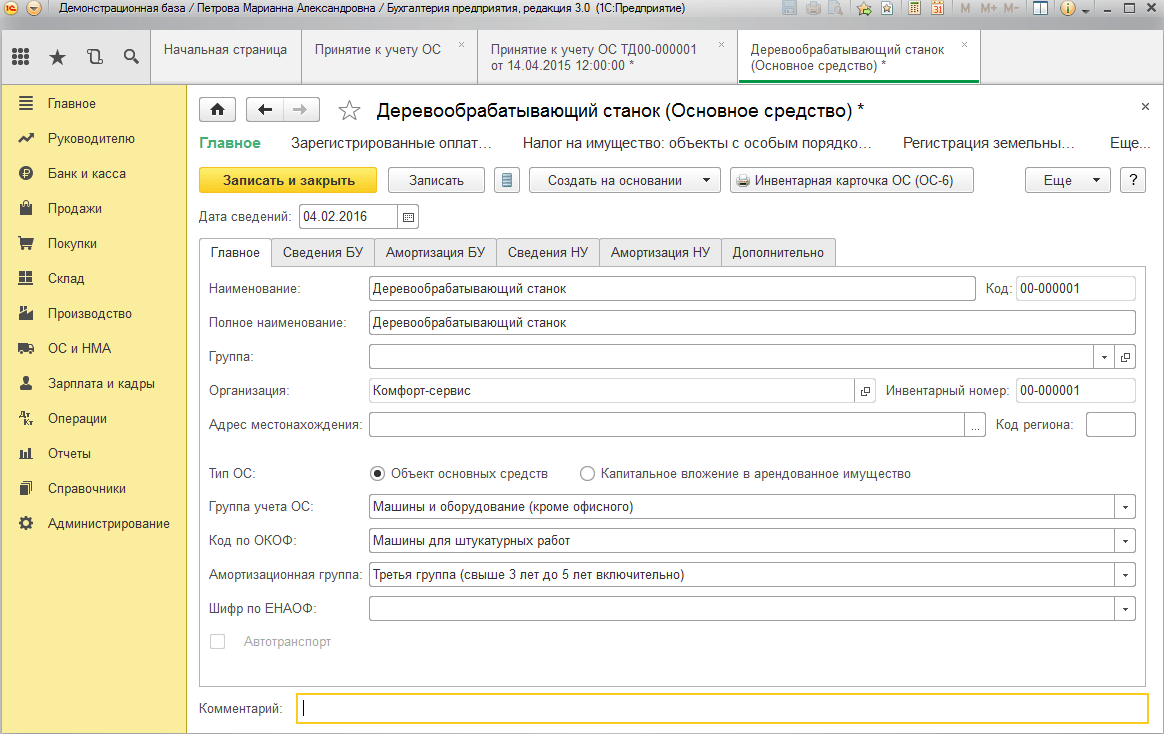Select Капитальное вложение в арендованное имущество option
Image resolution: width=1164 pixels, height=734 pixels.
[x=587, y=474]
